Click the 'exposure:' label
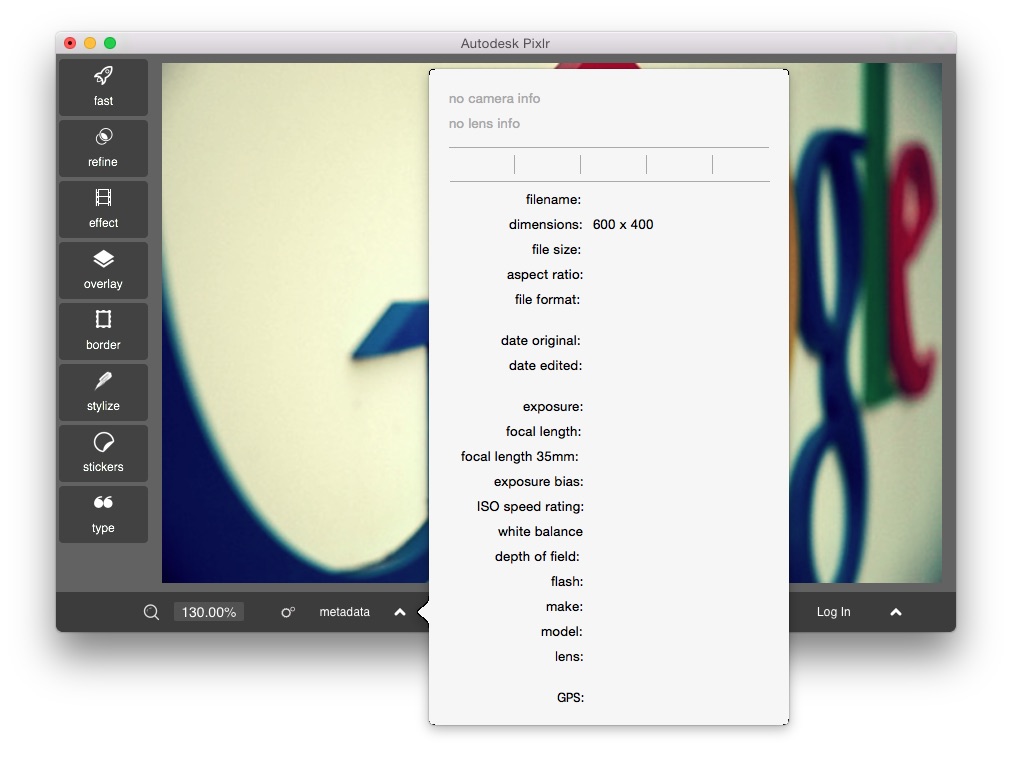Image resolution: width=1012 pixels, height=759 pixels. pyautogui.click(x=553, y=407)
